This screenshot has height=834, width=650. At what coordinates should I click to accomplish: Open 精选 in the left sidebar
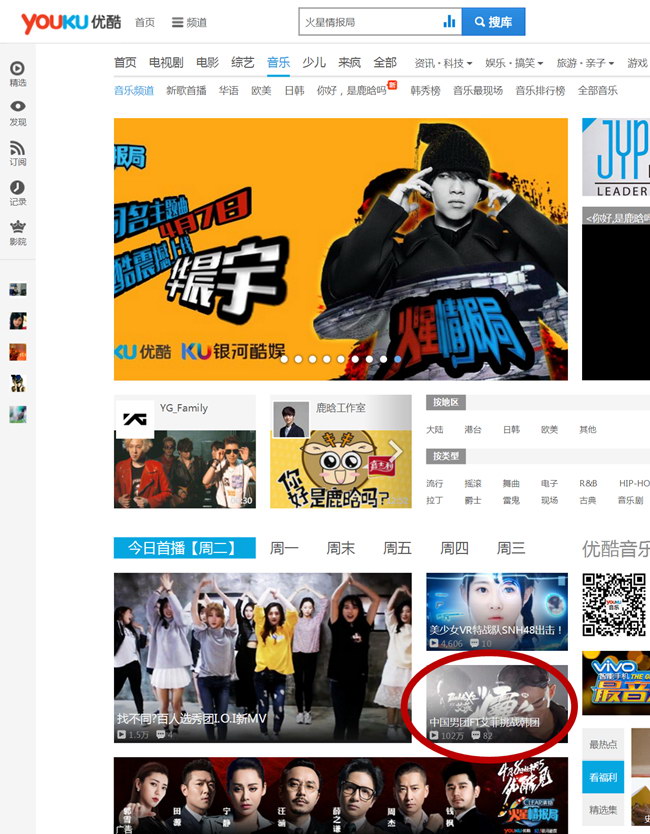(17, 74)
